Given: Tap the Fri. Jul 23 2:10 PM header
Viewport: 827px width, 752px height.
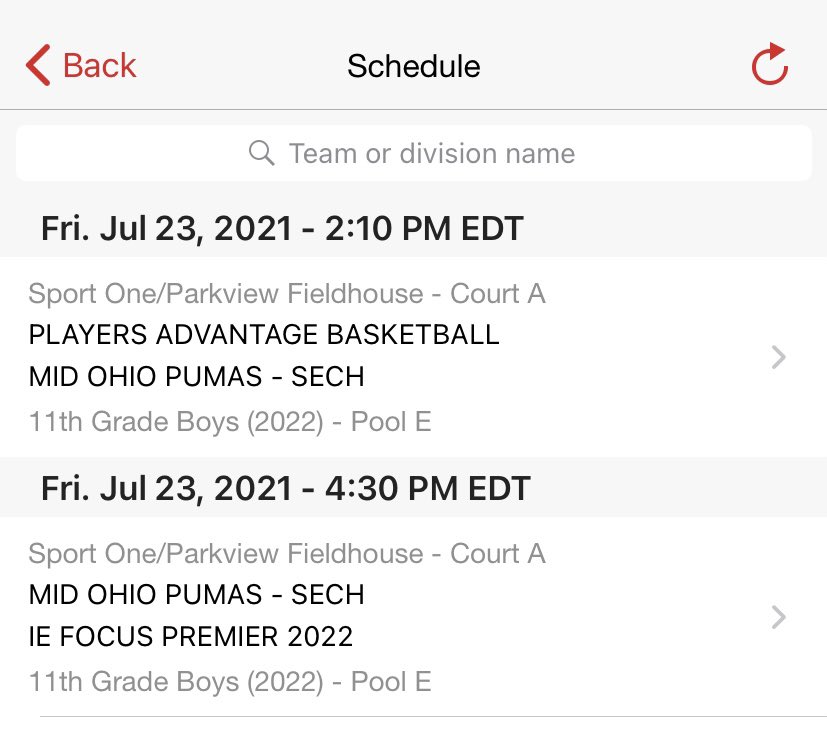Looking at the screenshot, I should [282, 229].
